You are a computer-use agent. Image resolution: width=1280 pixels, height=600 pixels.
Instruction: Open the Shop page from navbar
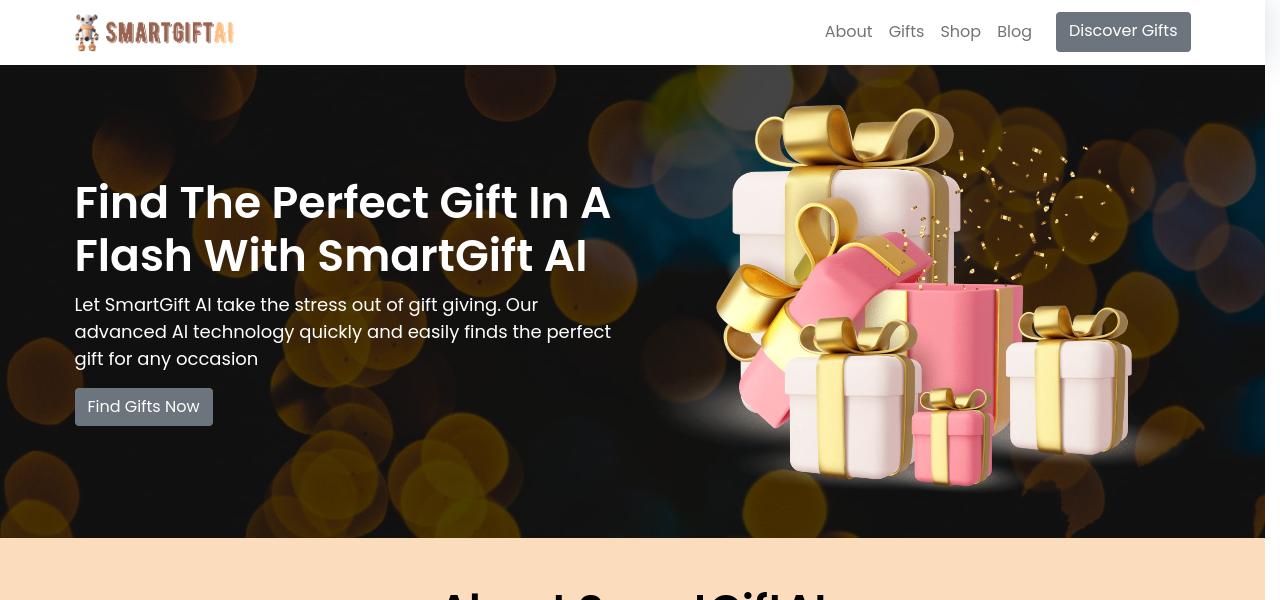point(960,32)
